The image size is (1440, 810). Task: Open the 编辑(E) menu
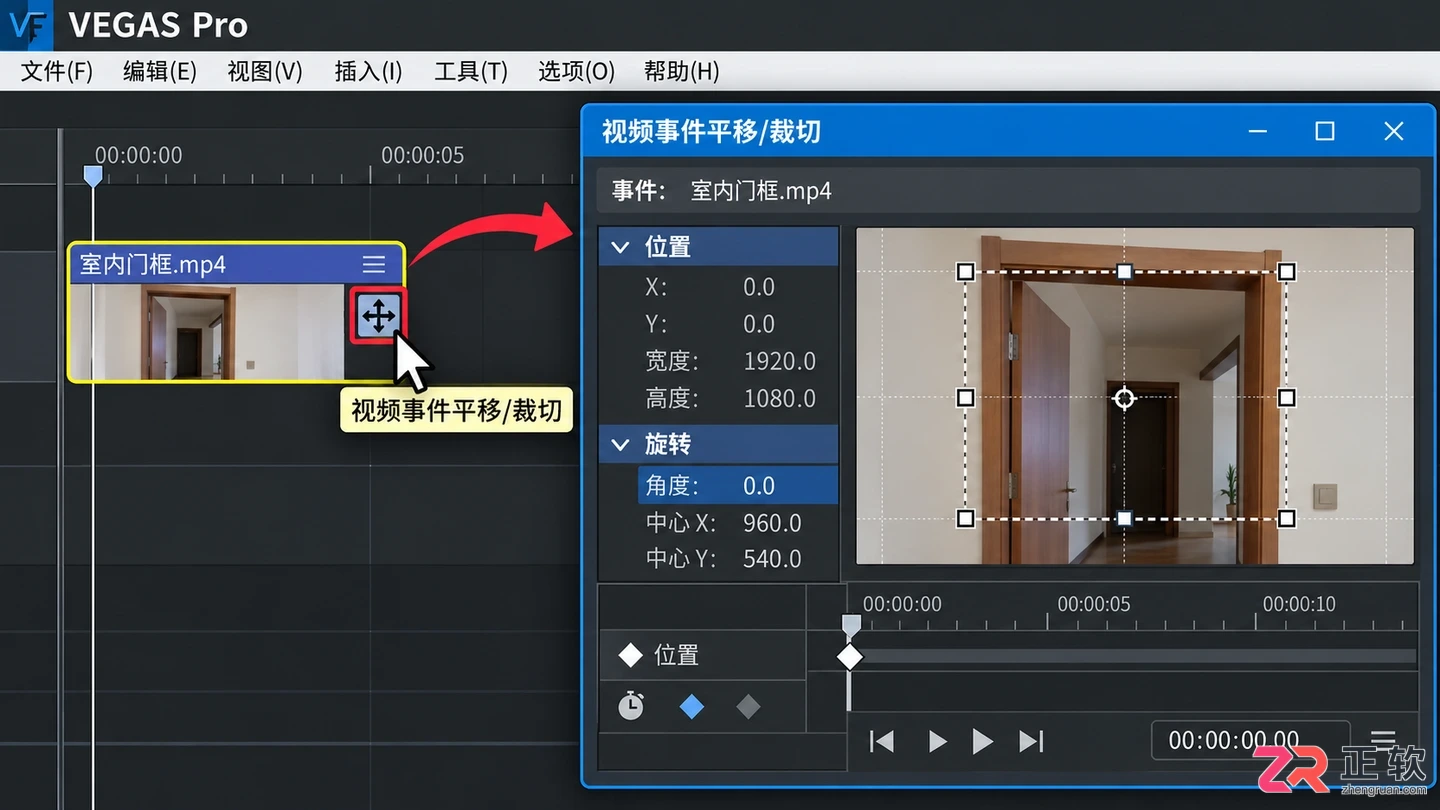[x=160, y=71]
